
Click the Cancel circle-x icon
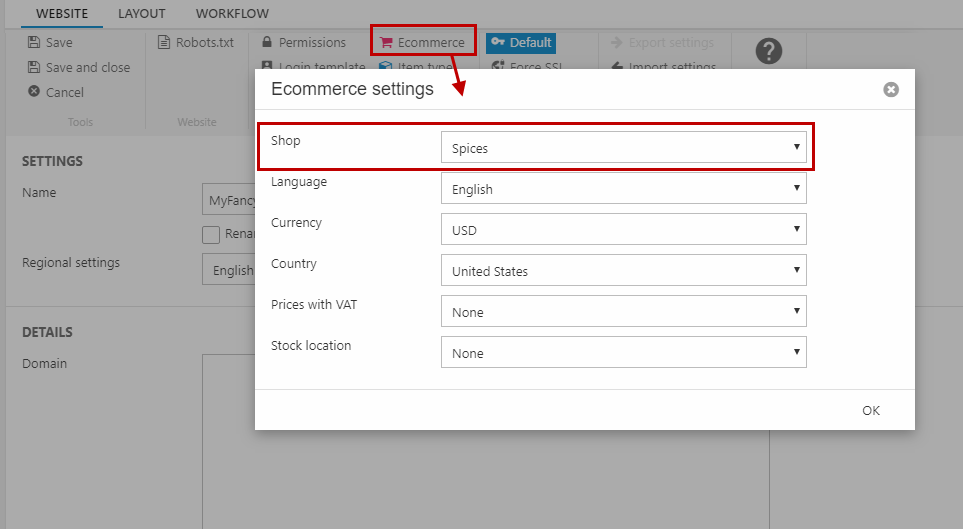pos(35,92)
